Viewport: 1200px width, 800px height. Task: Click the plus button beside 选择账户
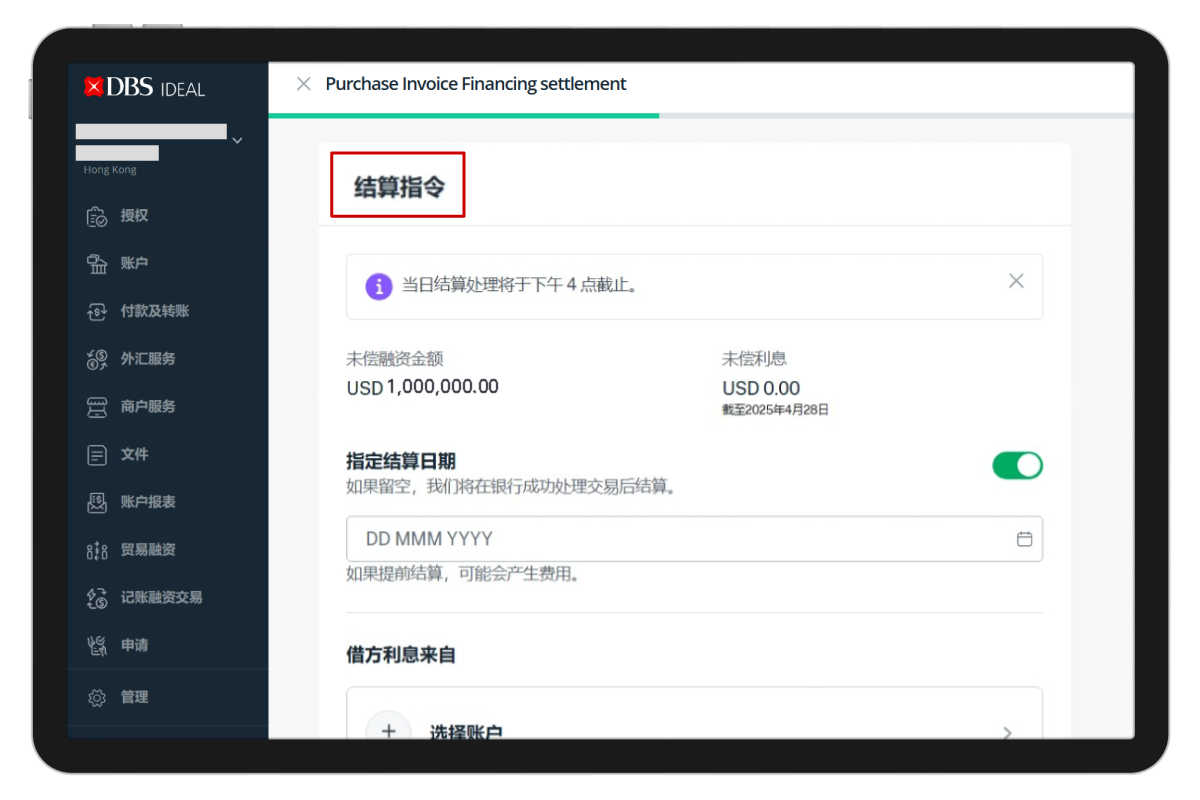[x=388, y=730]
